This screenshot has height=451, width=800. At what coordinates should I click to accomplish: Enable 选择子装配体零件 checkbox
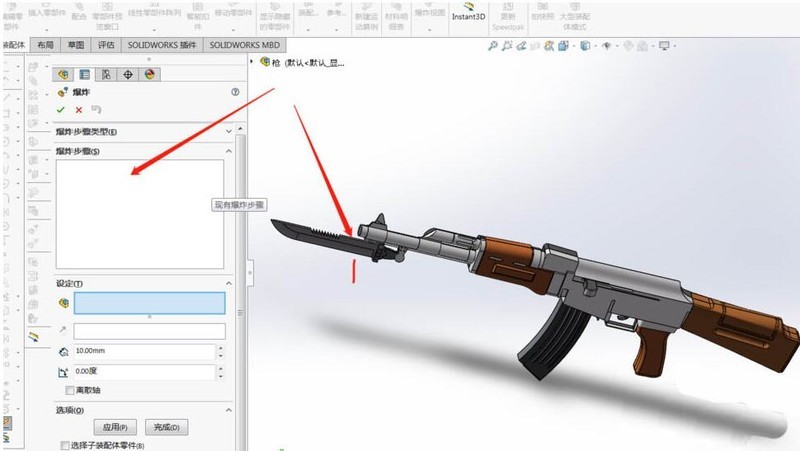click(65, 445)
